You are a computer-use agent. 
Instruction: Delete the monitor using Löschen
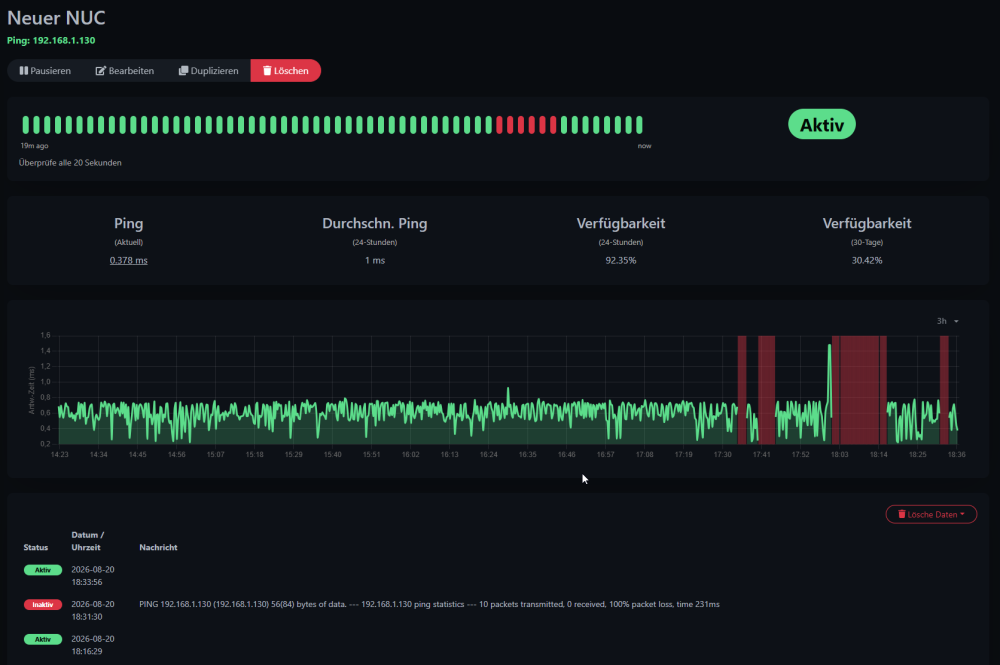pyautogui.click(x=286, y=71)
